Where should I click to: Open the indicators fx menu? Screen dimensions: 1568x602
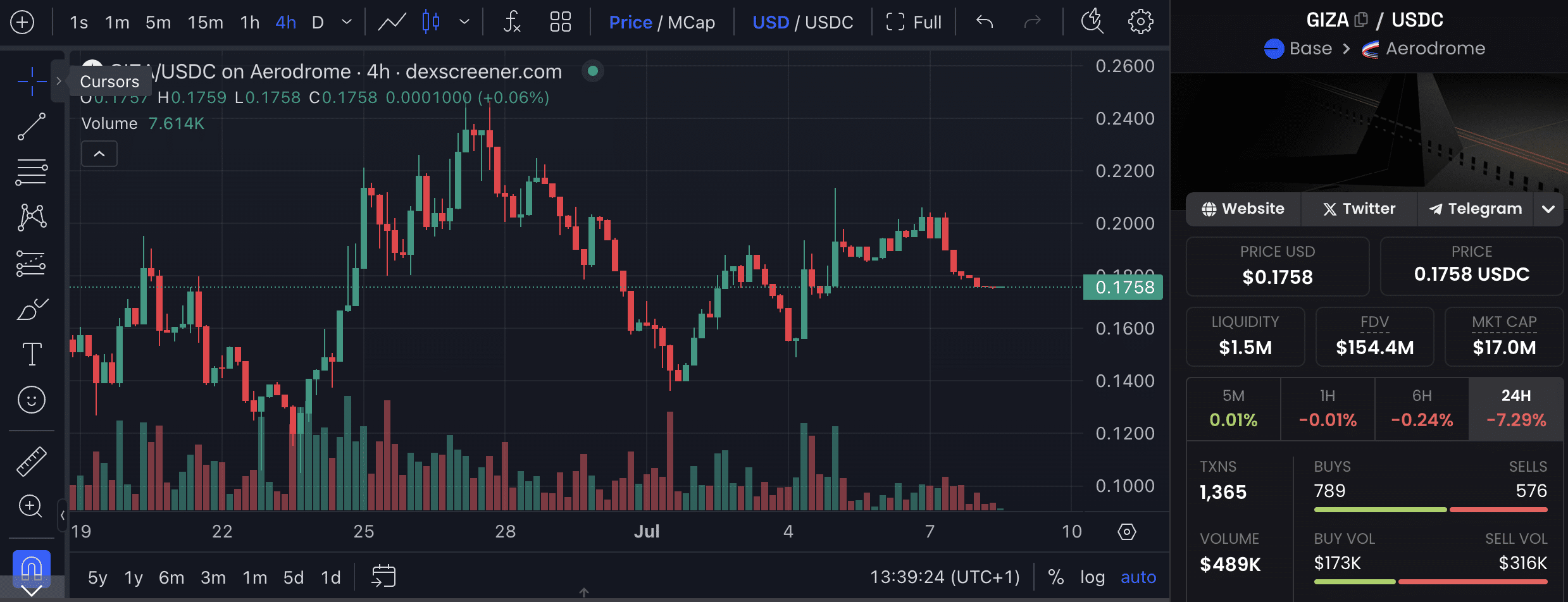tap(511, 22)
